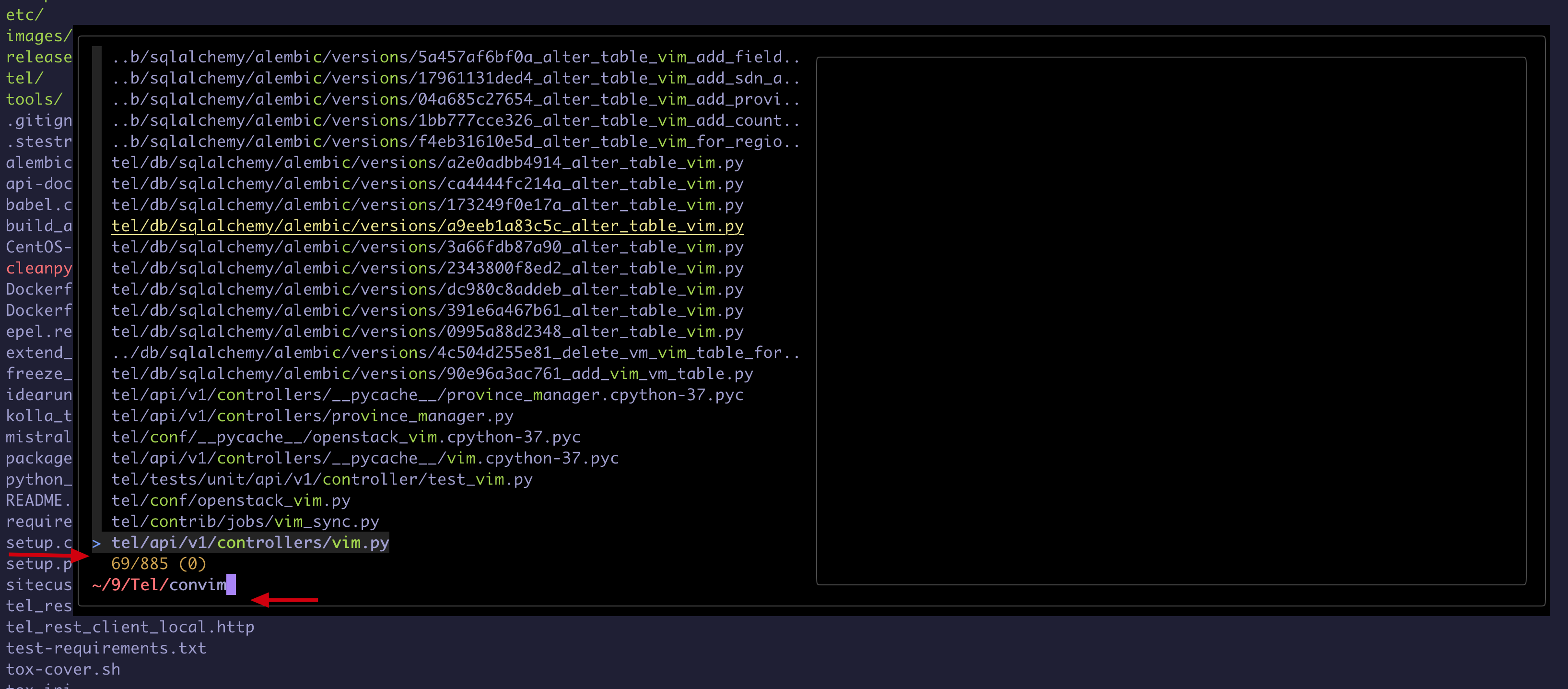Choose tel/tests/unit/api/v1/controller/test_vim.py entry
Screen dimensions: 1568x689
pyautogui.click(x=321, y=479)
